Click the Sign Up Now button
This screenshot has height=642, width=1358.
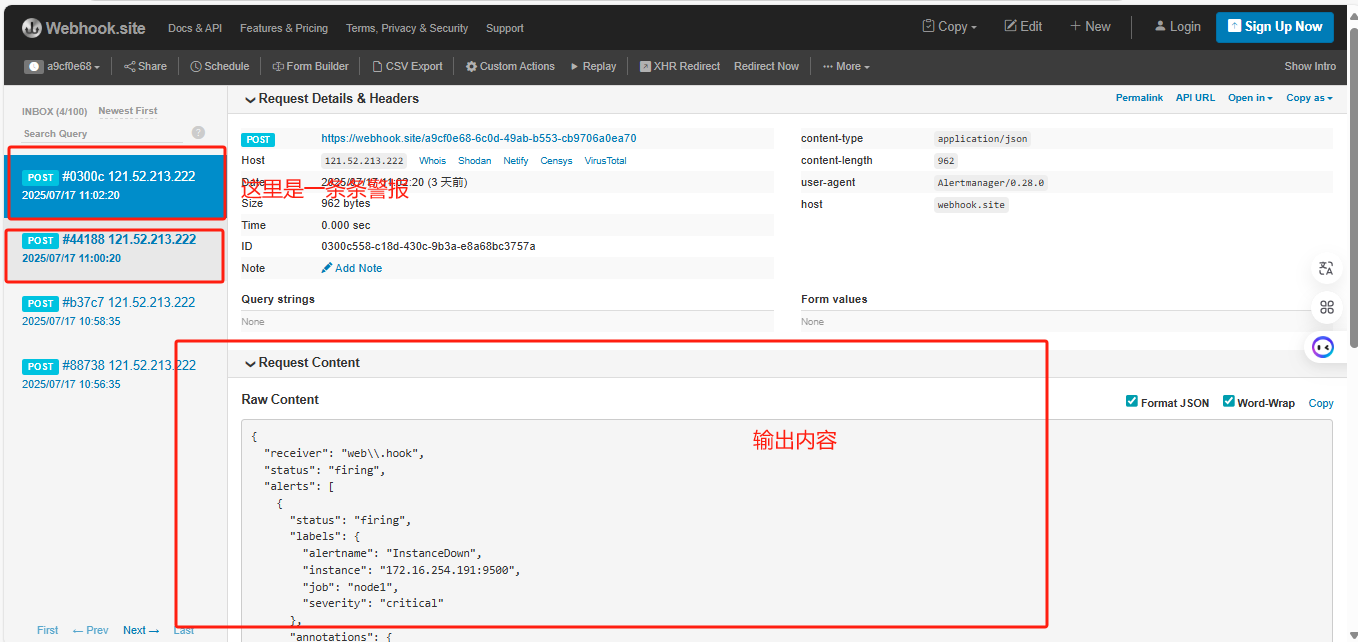tap(1275, 27)
